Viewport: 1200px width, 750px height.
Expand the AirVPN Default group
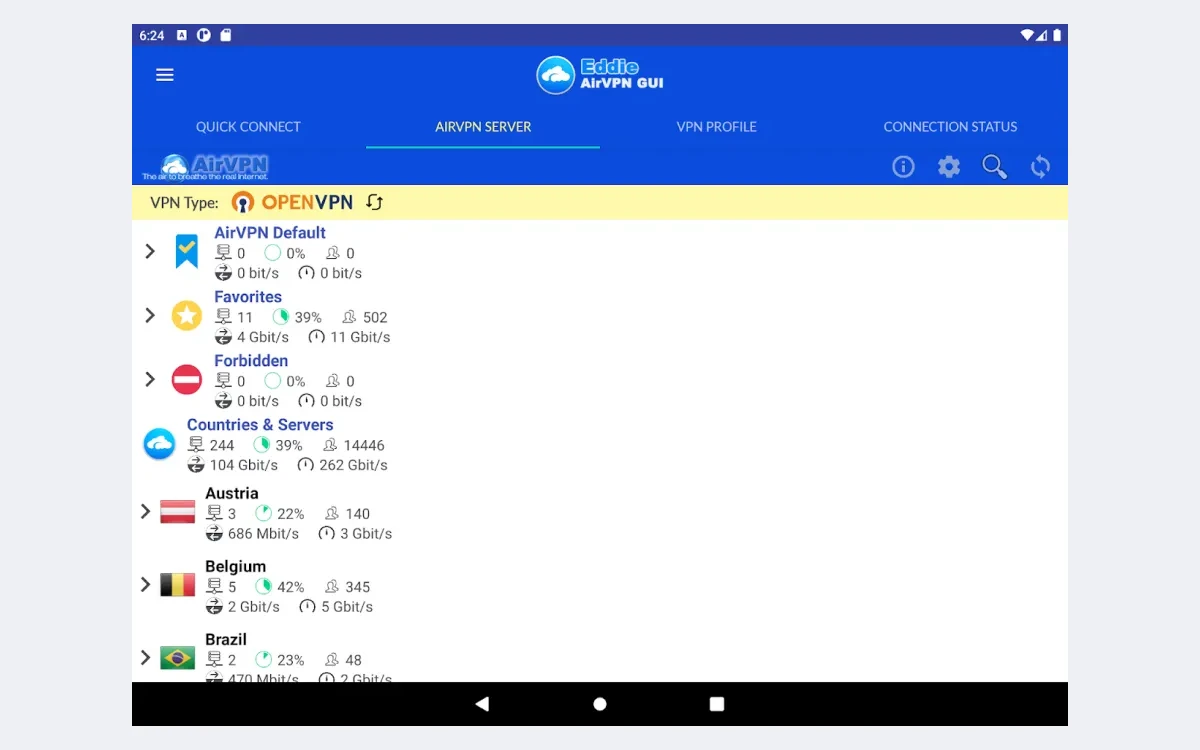[150, 251]
